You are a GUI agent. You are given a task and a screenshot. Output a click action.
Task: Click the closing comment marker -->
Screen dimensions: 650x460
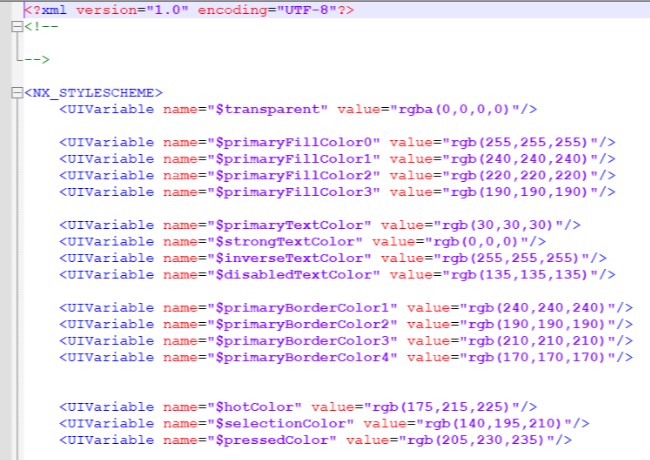[37, 60]
